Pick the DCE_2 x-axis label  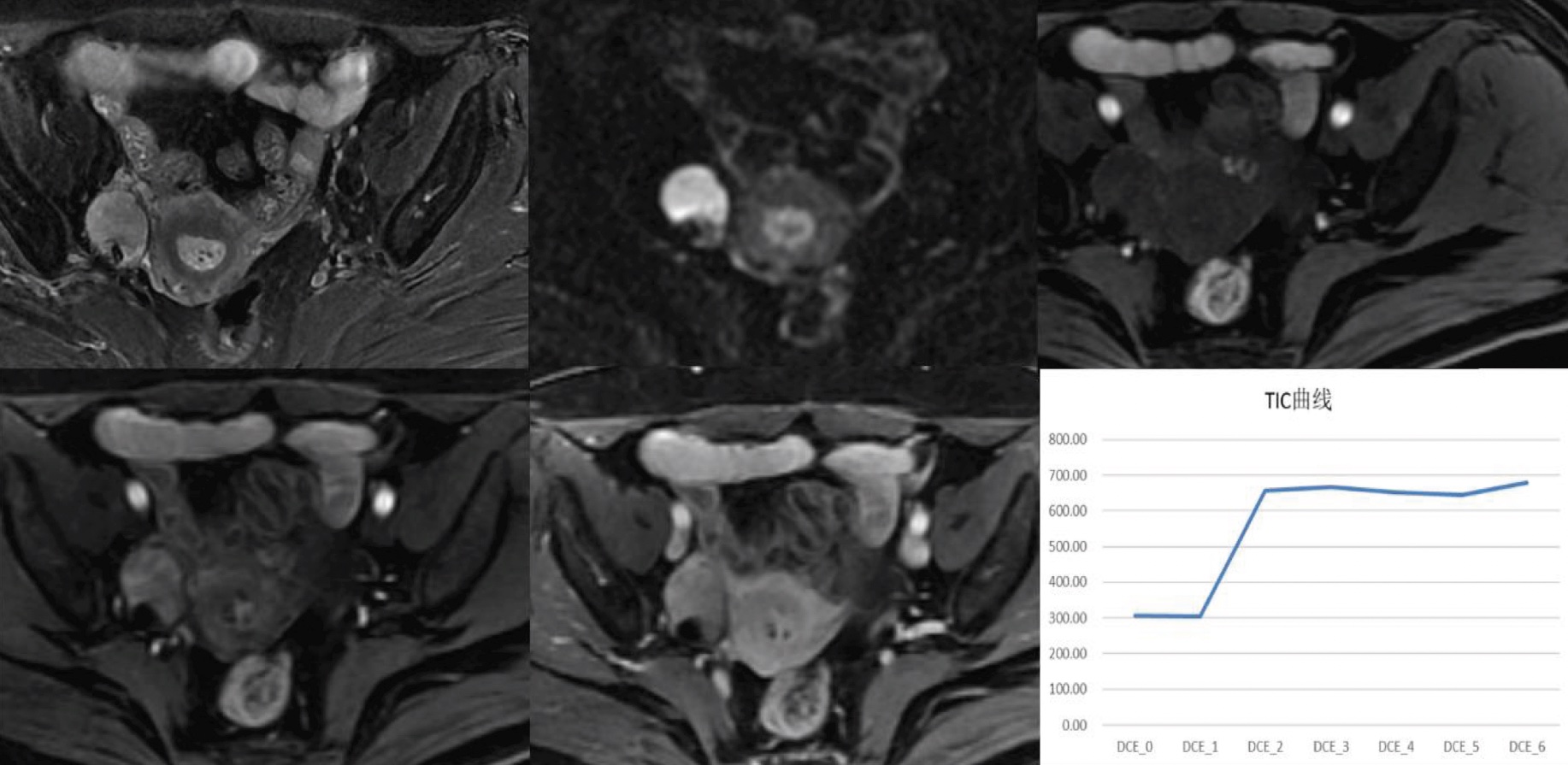(x=1265, y=747)
